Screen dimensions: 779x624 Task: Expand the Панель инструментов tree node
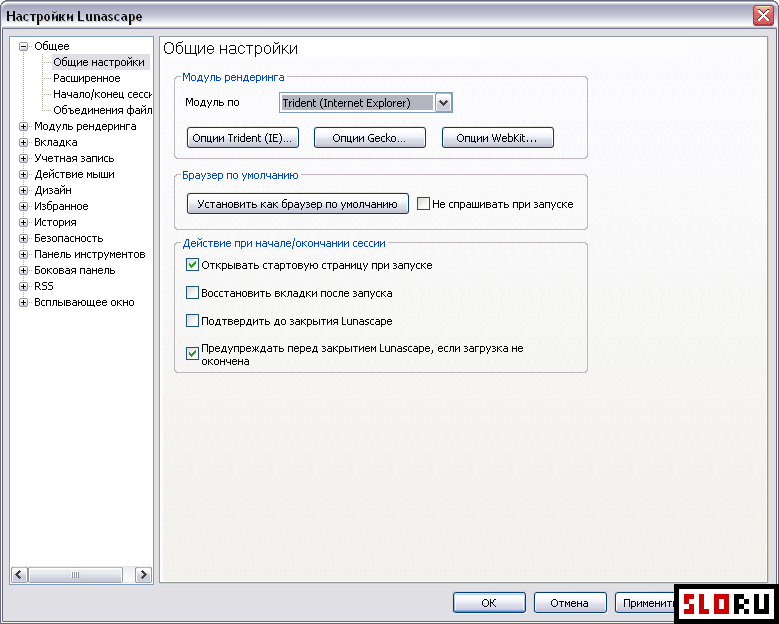[x=23, y=254]
